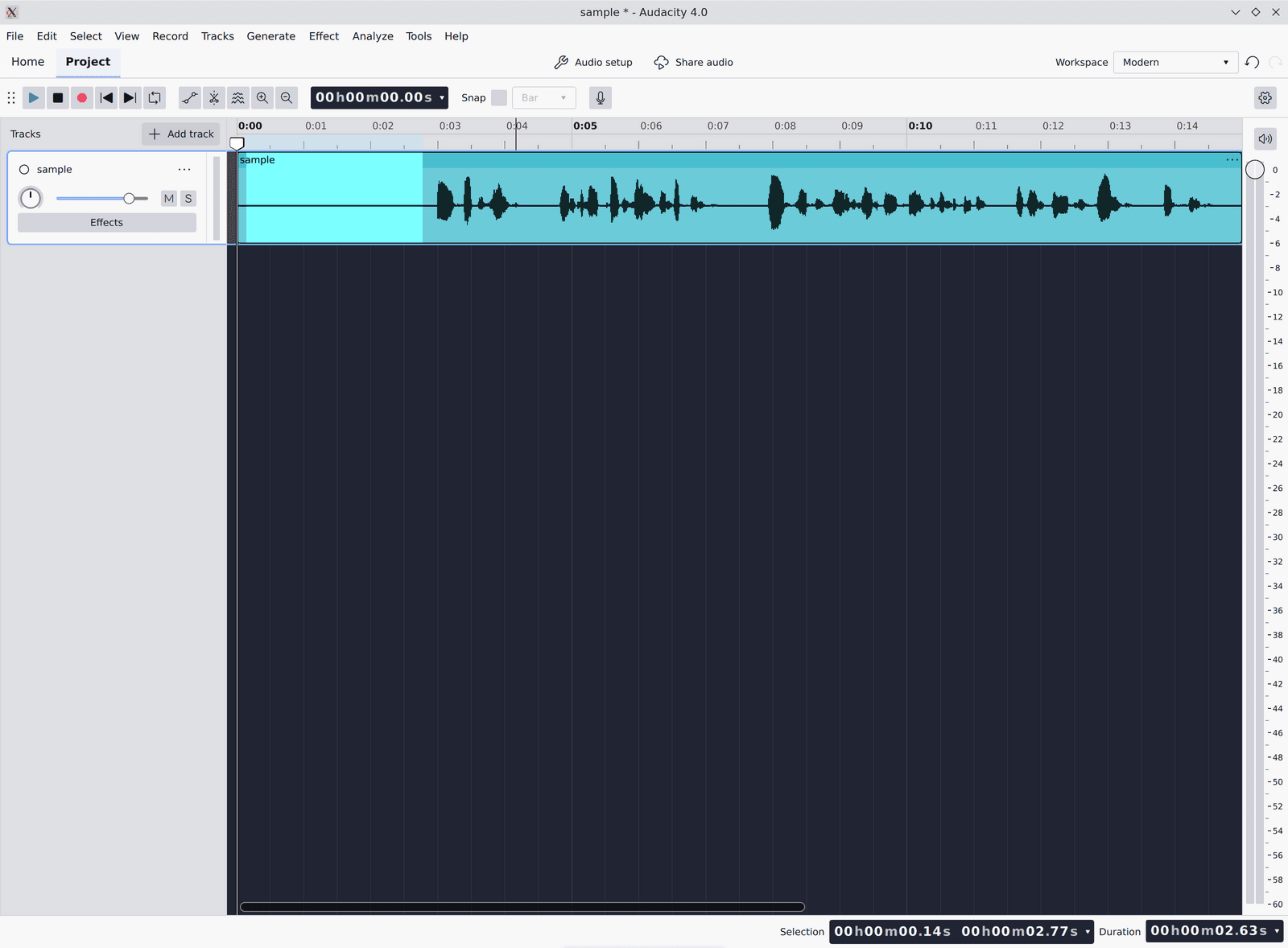The height and width of the screenshot is (948, 1288).
Task: Mute the sample track
Action: tap(169, 199)
